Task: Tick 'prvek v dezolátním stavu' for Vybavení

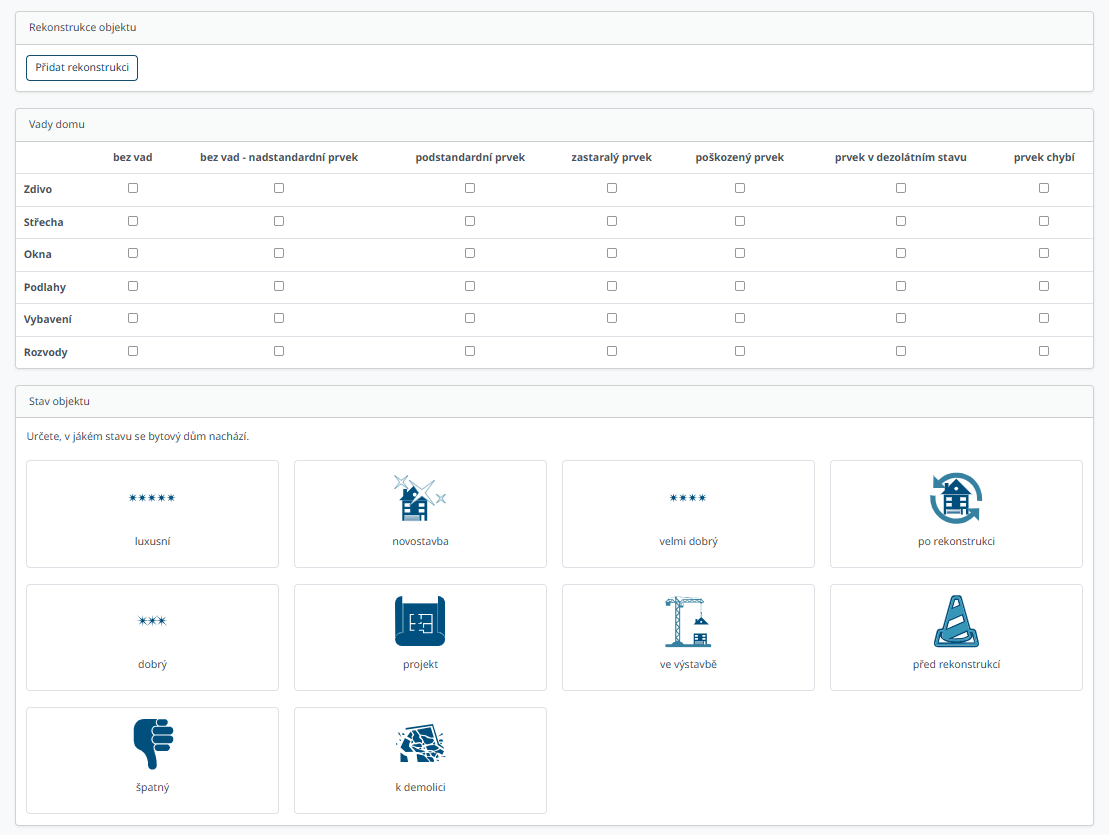Action: click(x=901, y=318)
